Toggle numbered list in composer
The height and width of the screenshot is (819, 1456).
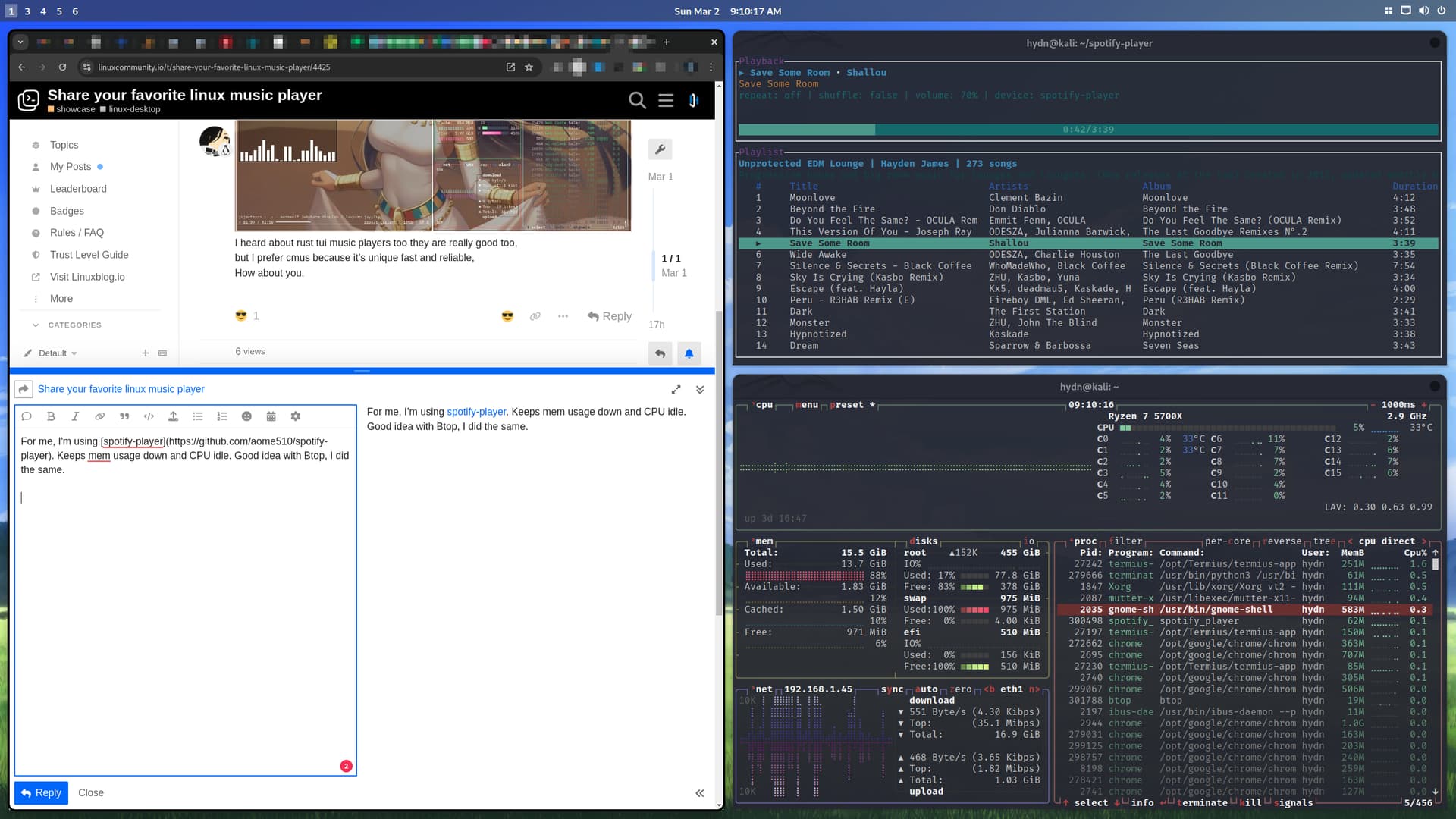(x=222, y=416)
